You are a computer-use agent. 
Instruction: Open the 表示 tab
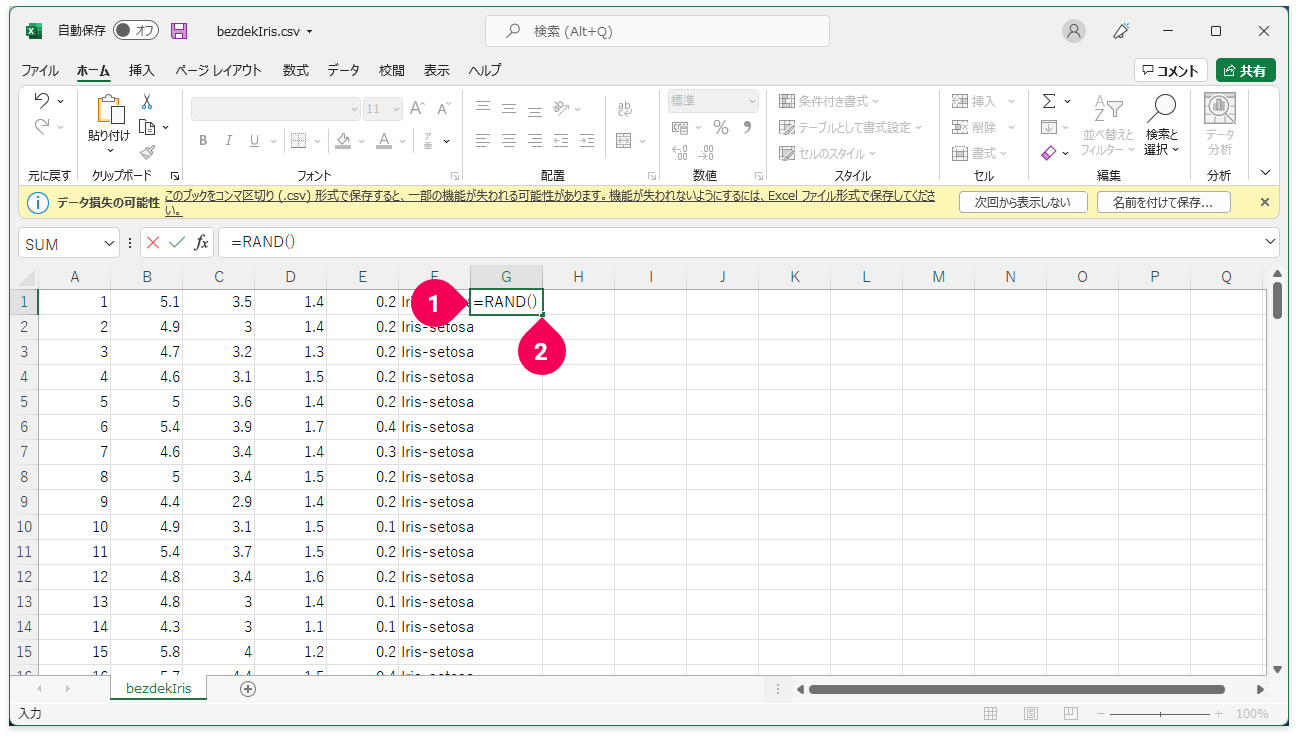pyautogui.click(x=437, y=70)
